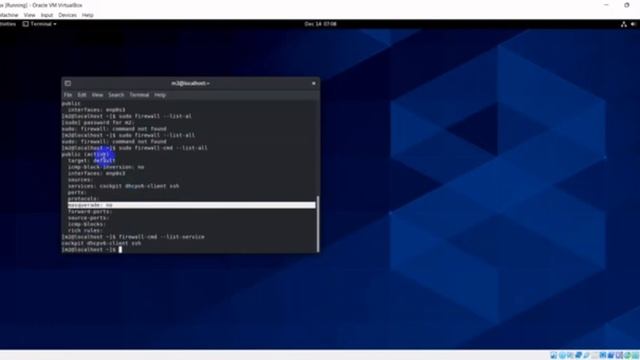Restore down the VirtualBox window
The image size is (640, 360).
pos(627,5)
